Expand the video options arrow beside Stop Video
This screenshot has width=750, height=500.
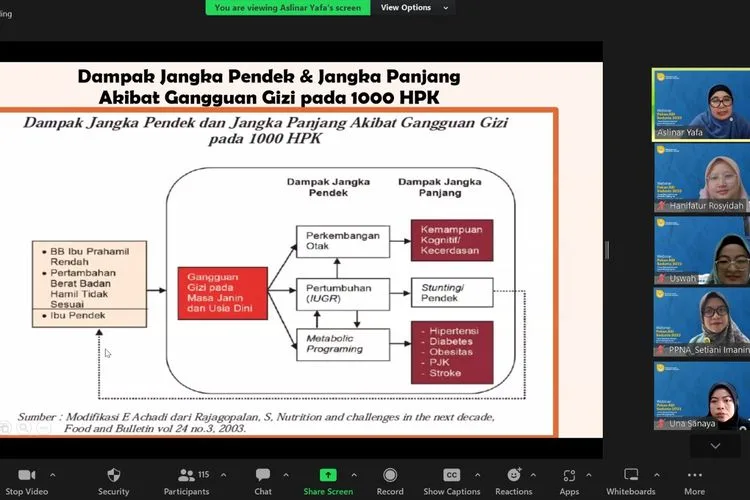[53, 475]
